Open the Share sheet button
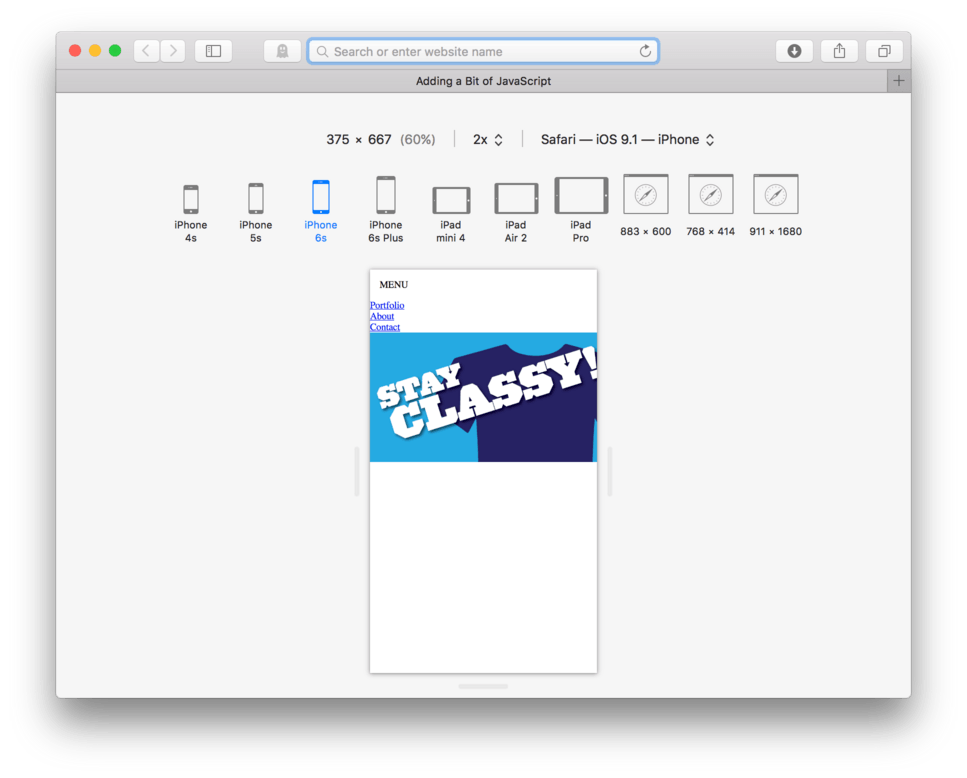Screen dimensions: 967x778 [x=839, y=51]
